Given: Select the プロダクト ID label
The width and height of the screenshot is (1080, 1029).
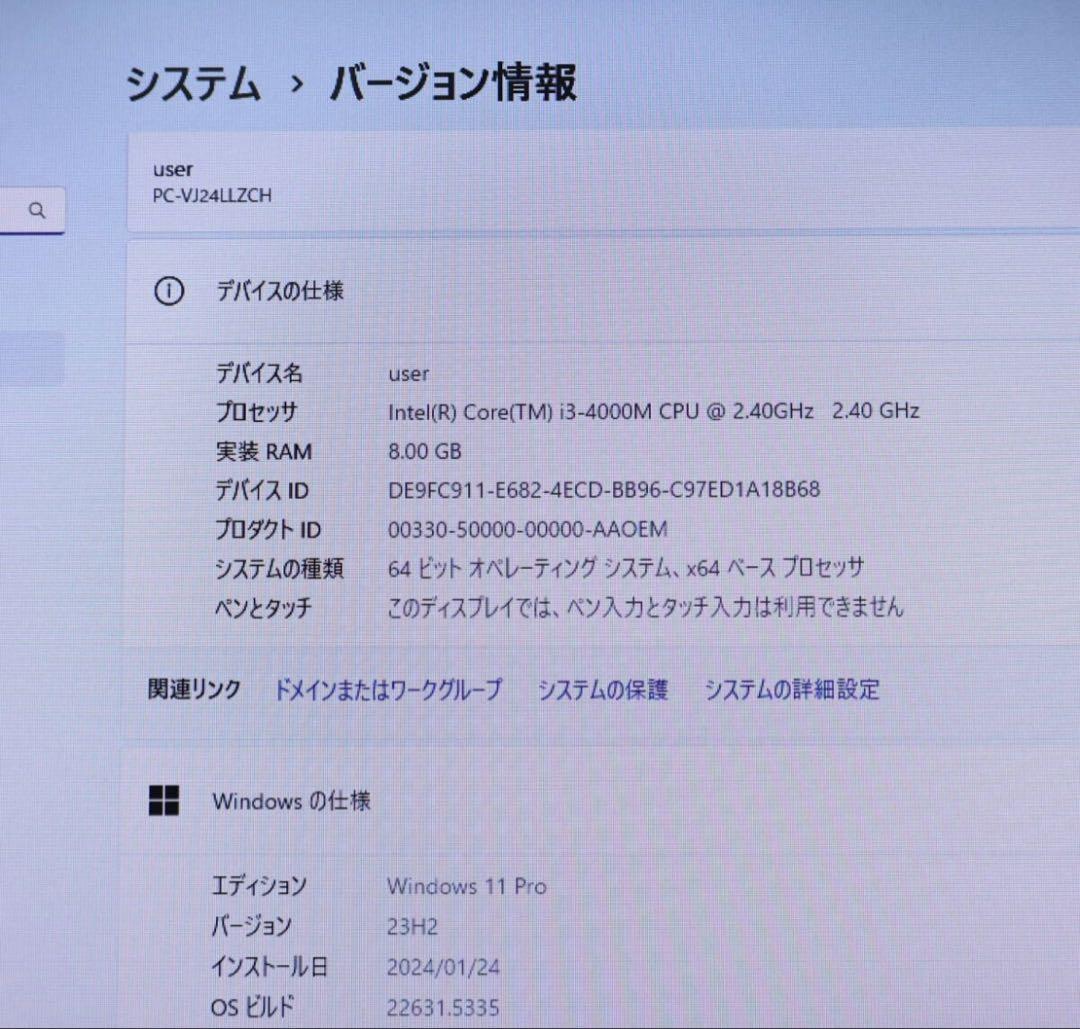Looking at the screenshot, I should [x=268, y=530].
